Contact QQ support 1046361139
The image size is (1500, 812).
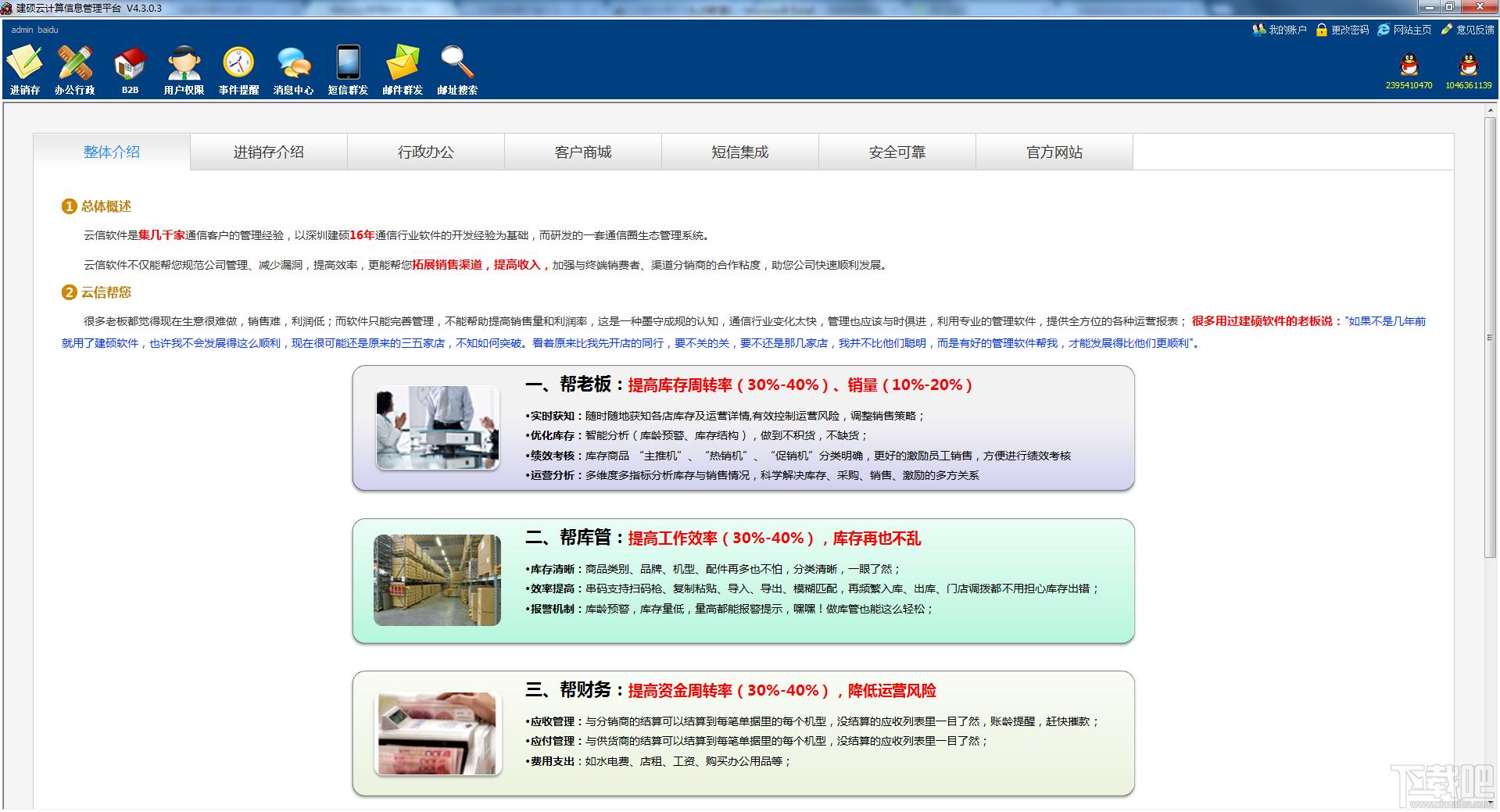(x=1469, y=71)
